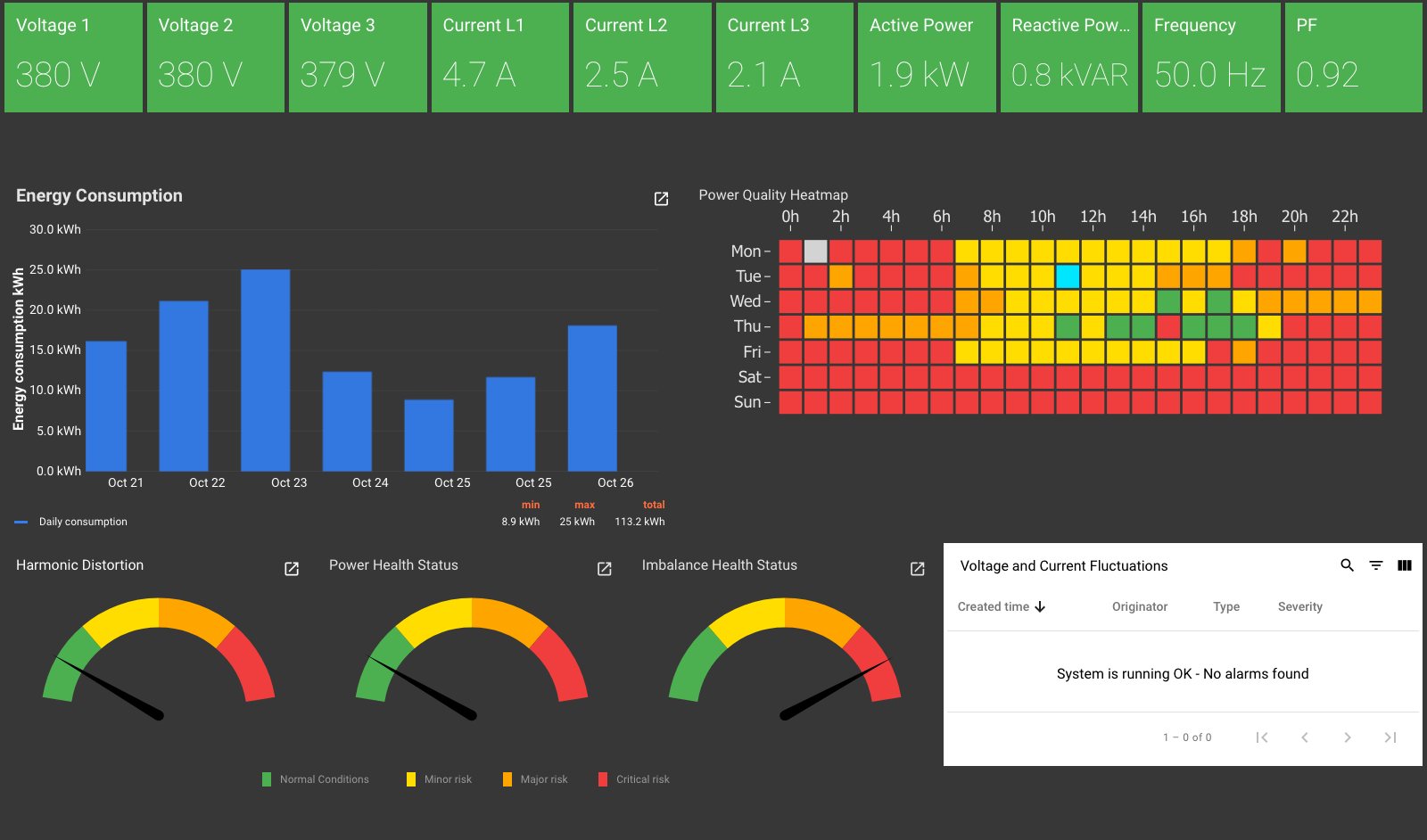This screenshot has width=1427, height=840.
Task: Click Critical risk red legend swatch
Action: (x=603, y=779)
